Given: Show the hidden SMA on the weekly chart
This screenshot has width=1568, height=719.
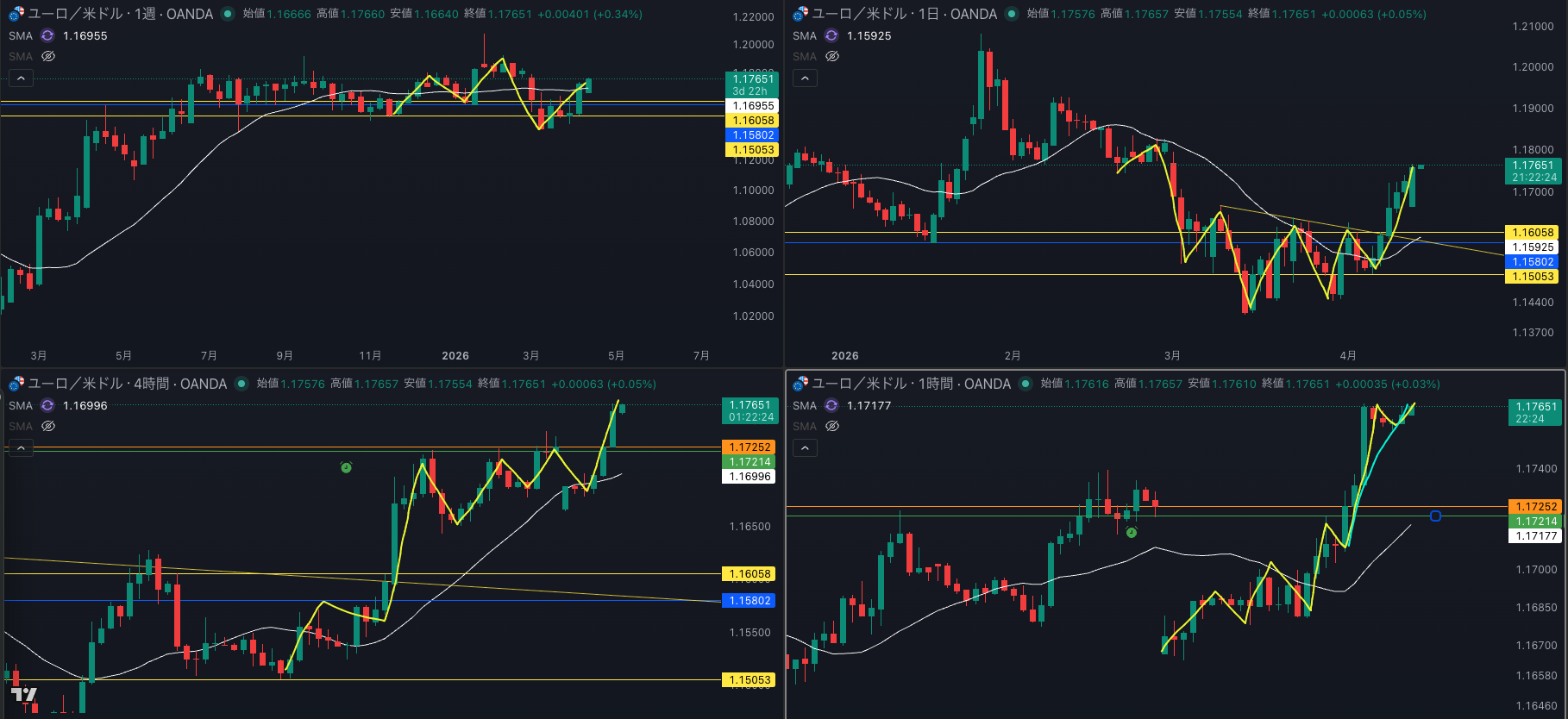Looking at the screenshot, I should click(48, 56).
